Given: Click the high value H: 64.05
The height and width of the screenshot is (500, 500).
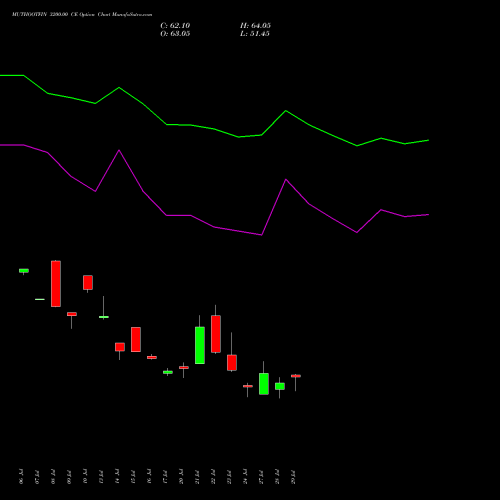Looking at the screenshot, I should pyautogui.click(x=255, y=26).
